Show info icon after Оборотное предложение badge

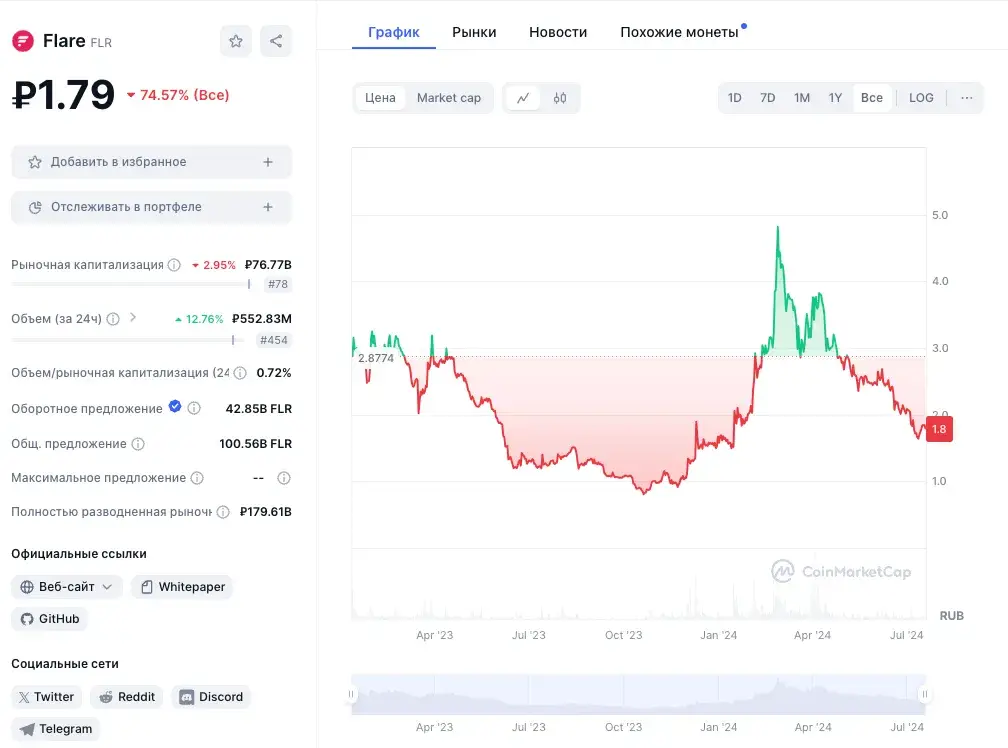point(194,408)
